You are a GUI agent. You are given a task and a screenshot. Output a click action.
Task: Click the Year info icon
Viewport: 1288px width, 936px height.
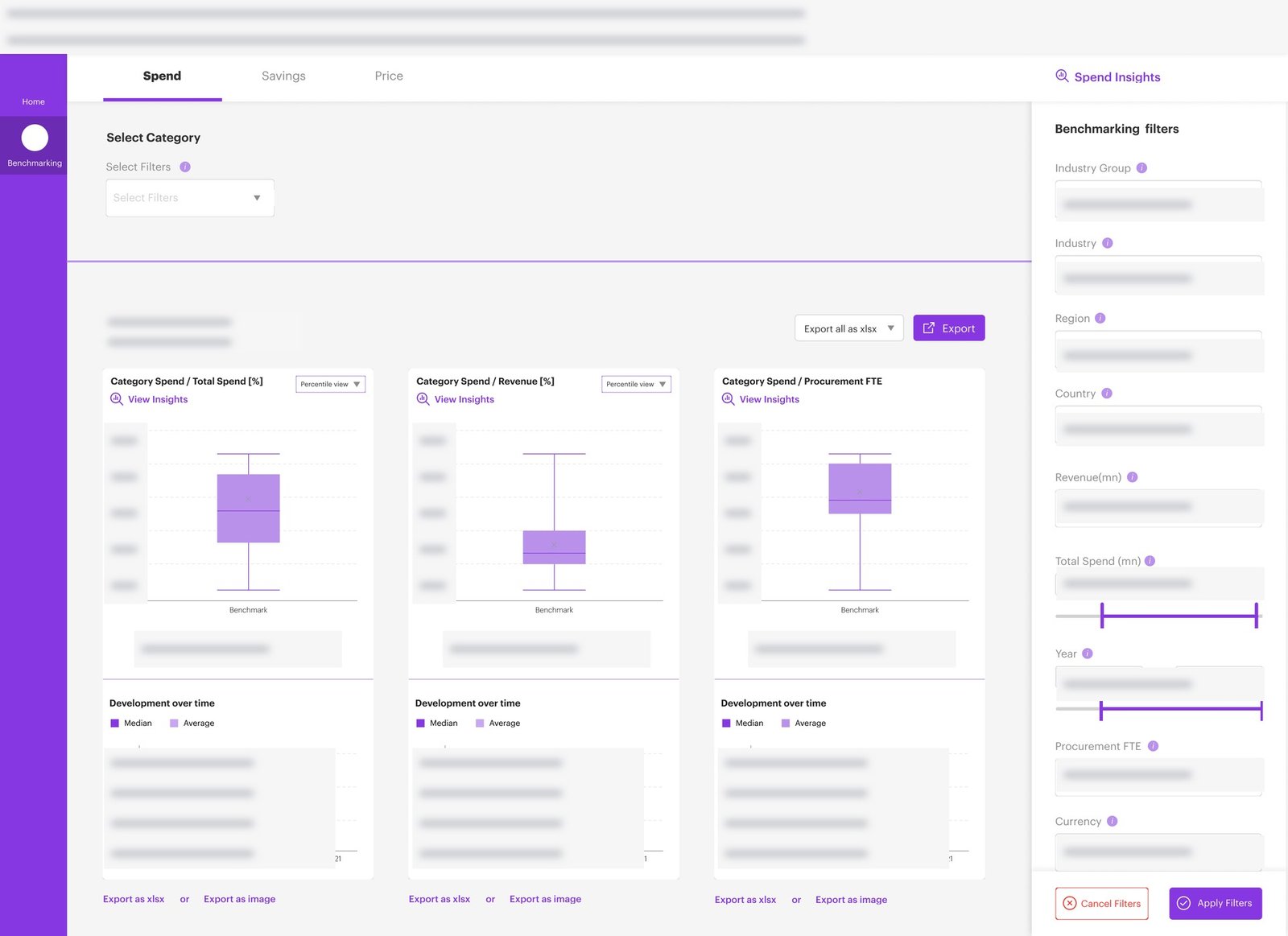1088,654
